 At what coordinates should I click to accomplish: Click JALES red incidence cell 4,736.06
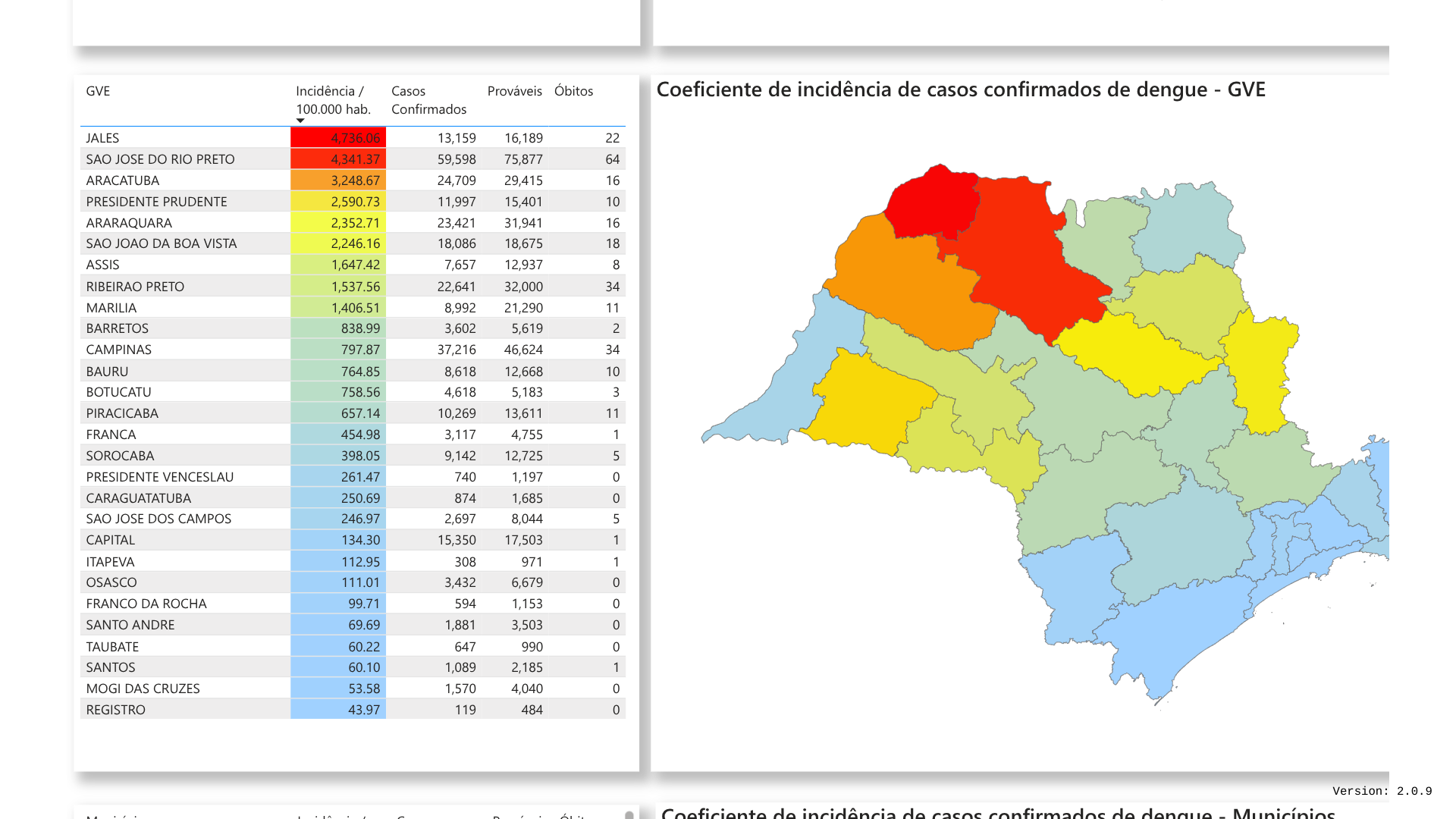[x=339, y=138]
